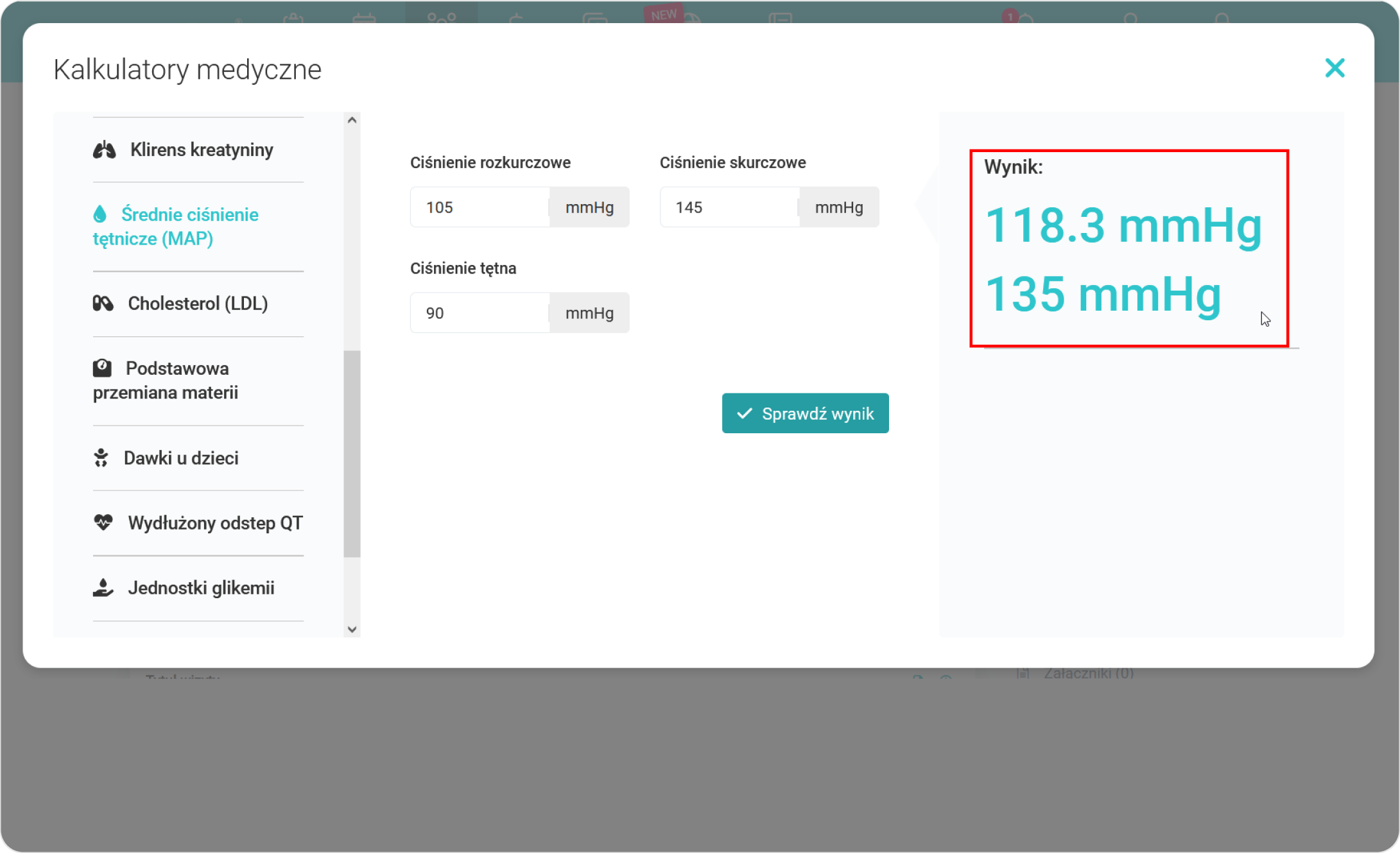Click the calculator list scrollbar thumb
Viewport: 1400px width, 853px height.
pyautogui.click(x=352, y=454)
